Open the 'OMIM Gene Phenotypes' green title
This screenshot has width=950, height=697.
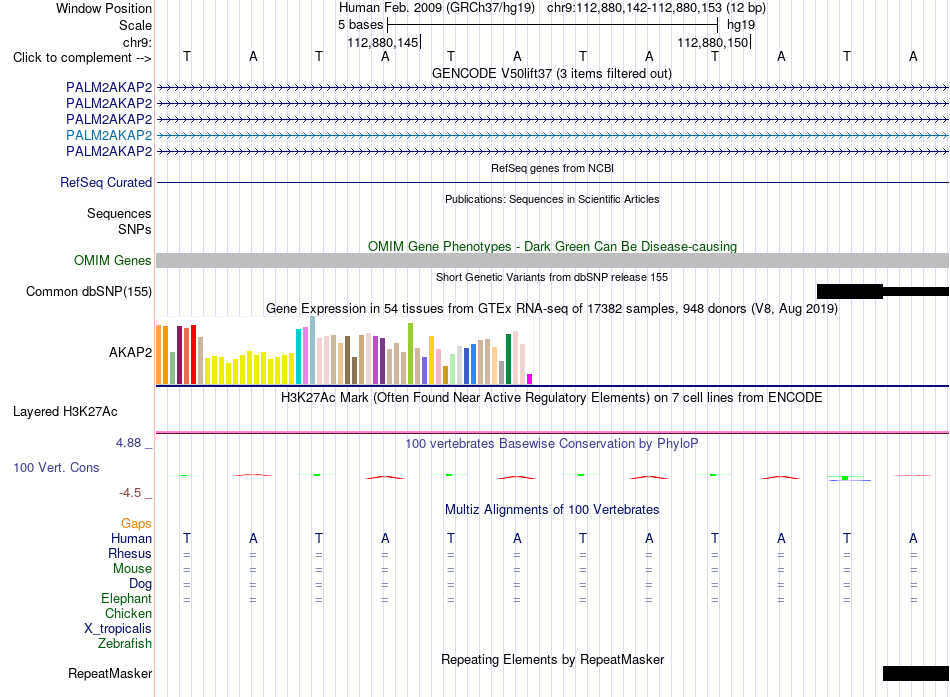coord(553,246)
